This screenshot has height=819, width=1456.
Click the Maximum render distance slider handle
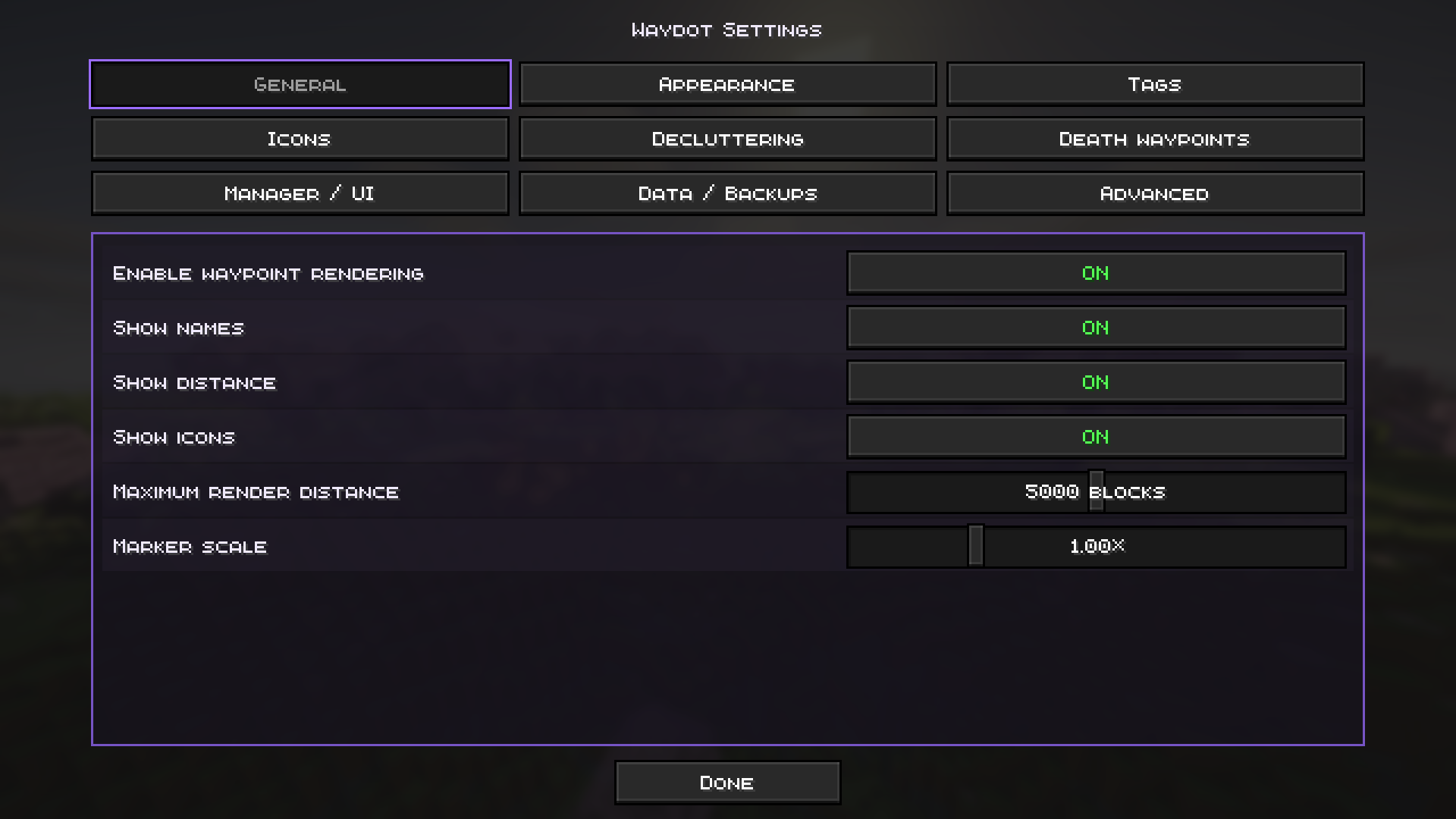click(1097, 491)
